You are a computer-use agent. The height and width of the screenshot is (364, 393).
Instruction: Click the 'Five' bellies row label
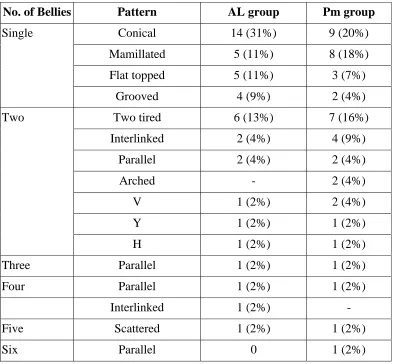tap(13, 329)
